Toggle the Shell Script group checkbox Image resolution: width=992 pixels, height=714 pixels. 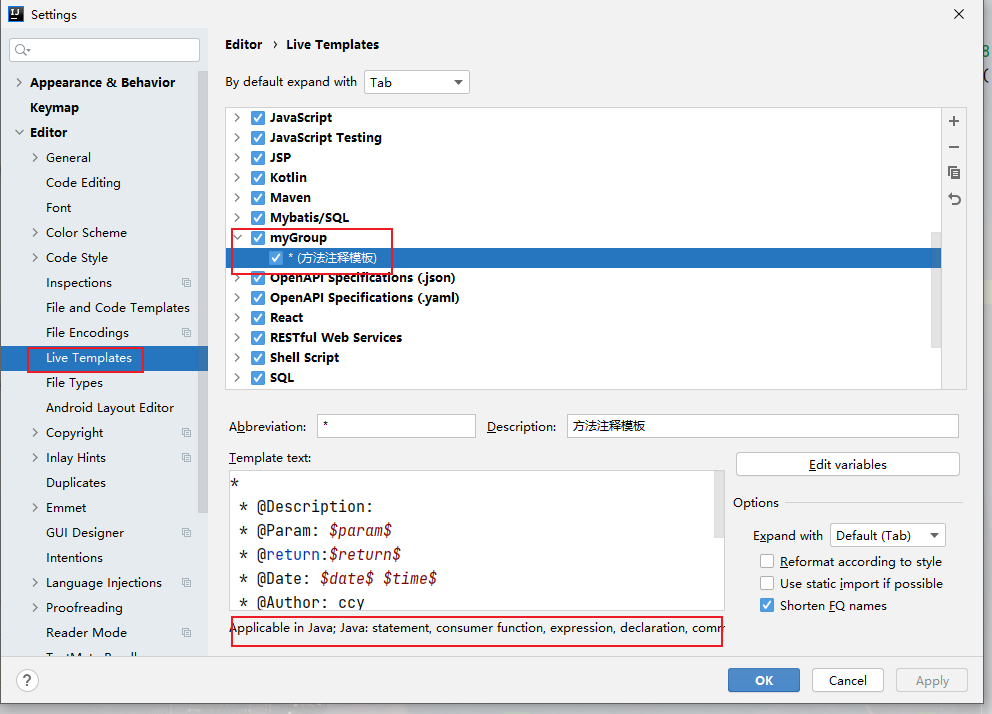coord(258,358)
